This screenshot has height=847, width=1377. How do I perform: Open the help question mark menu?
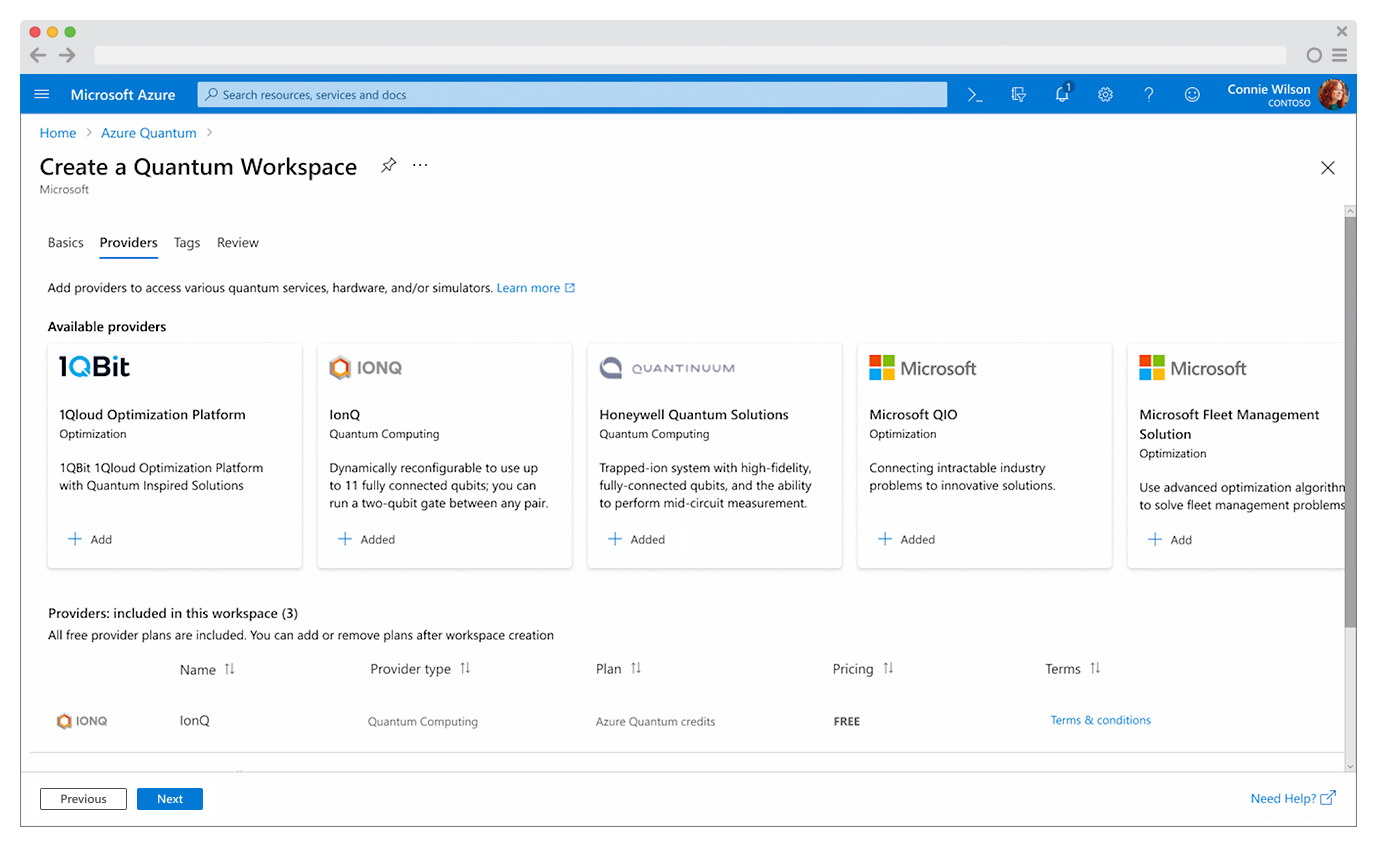pos(1148,94)
